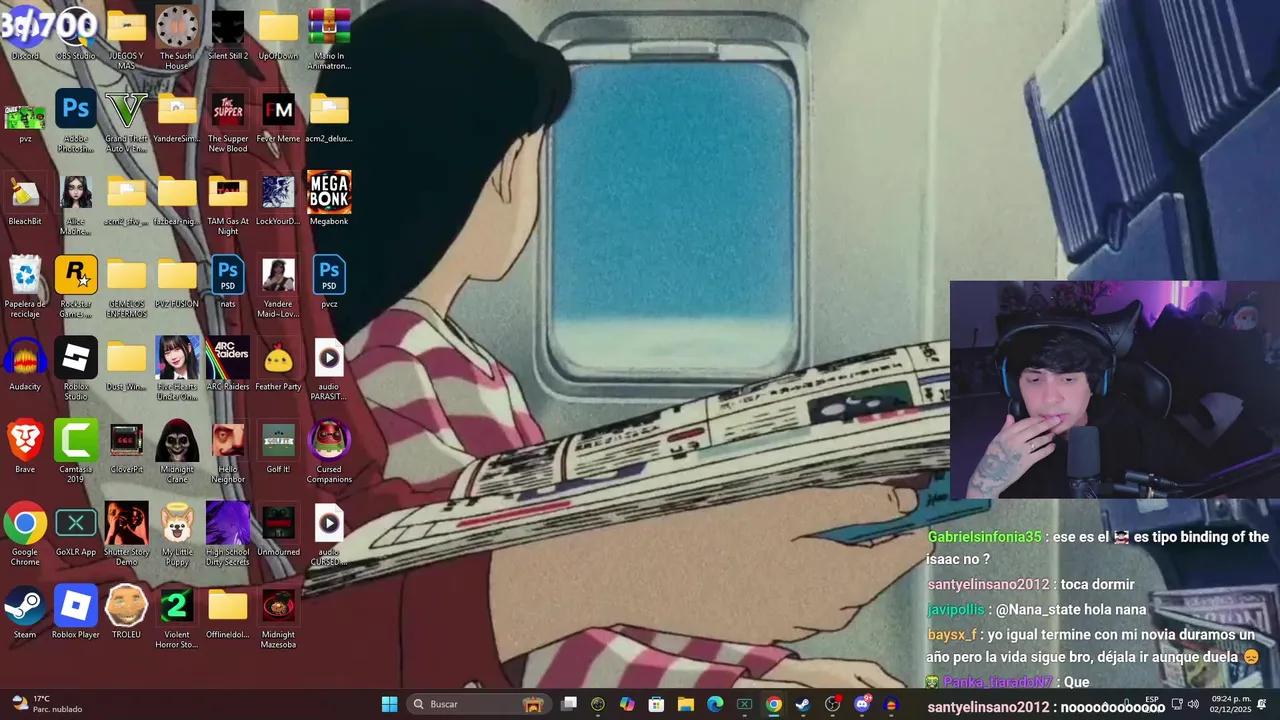Screen dimensions: 1280x720
Task: Select the pvcz PSD file
Action: 329,282
